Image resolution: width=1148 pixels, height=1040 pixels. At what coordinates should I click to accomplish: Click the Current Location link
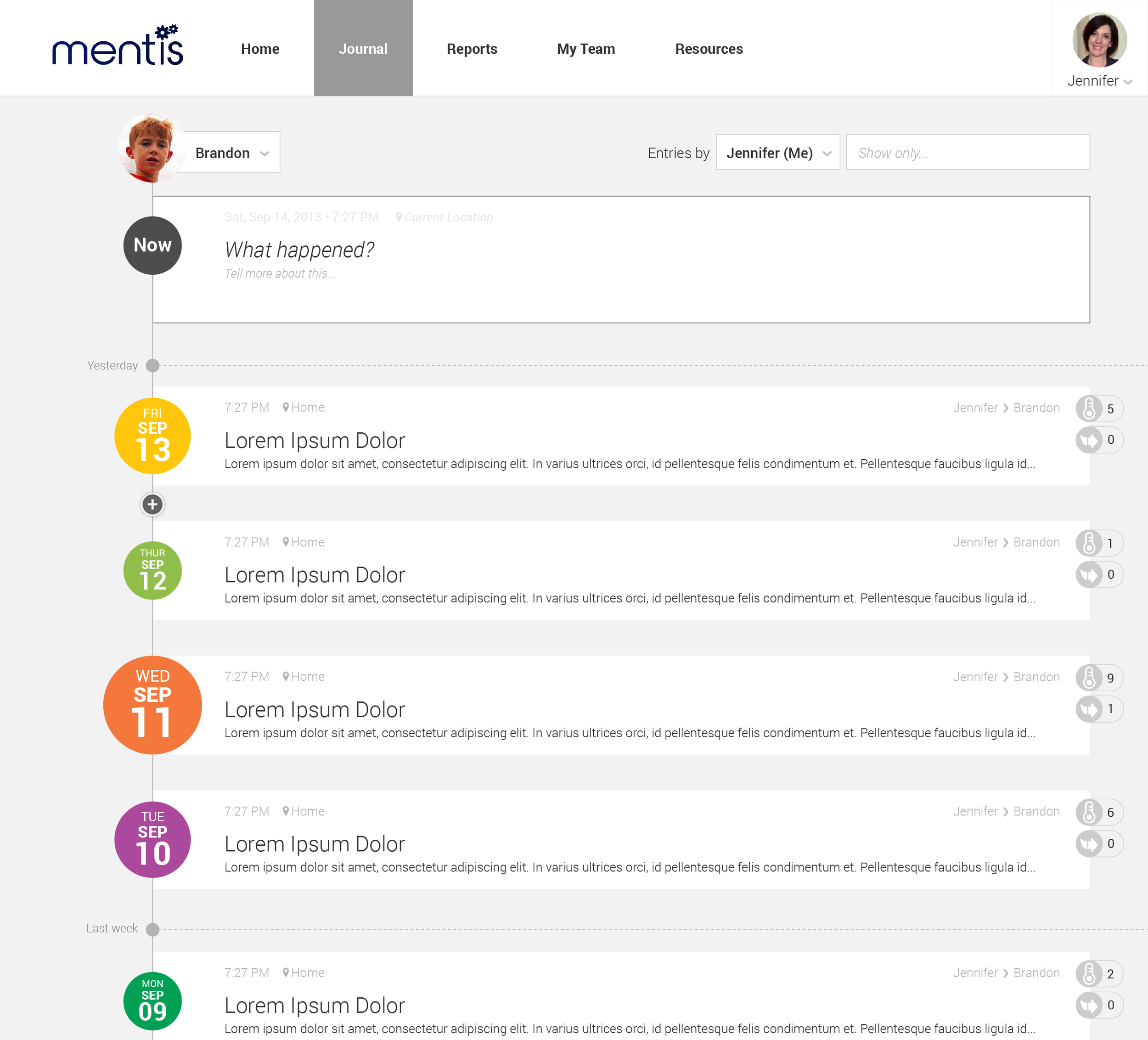pyautogui.click(x=448, y=217)
